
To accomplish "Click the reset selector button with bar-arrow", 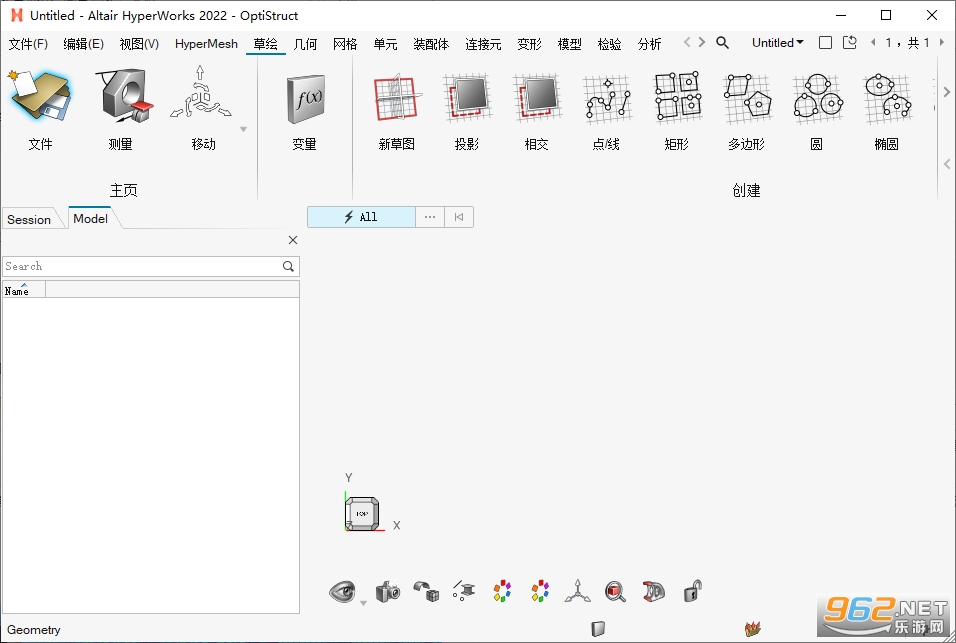I will coord(459,217).
